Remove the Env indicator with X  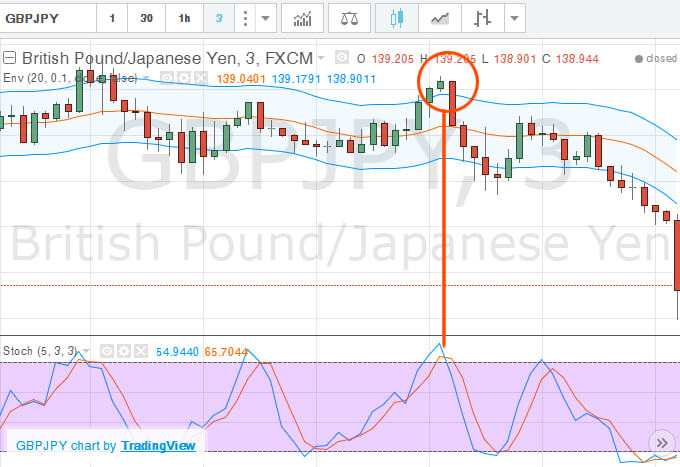[201, 78]
